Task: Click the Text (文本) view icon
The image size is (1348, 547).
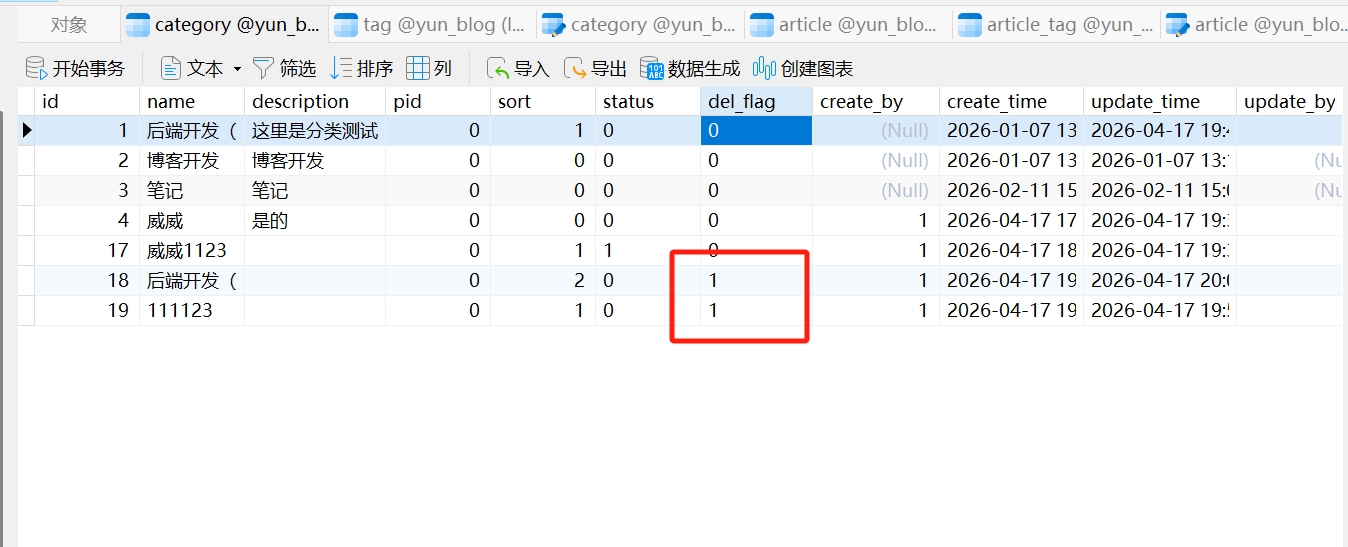Action: click(171, 68)
